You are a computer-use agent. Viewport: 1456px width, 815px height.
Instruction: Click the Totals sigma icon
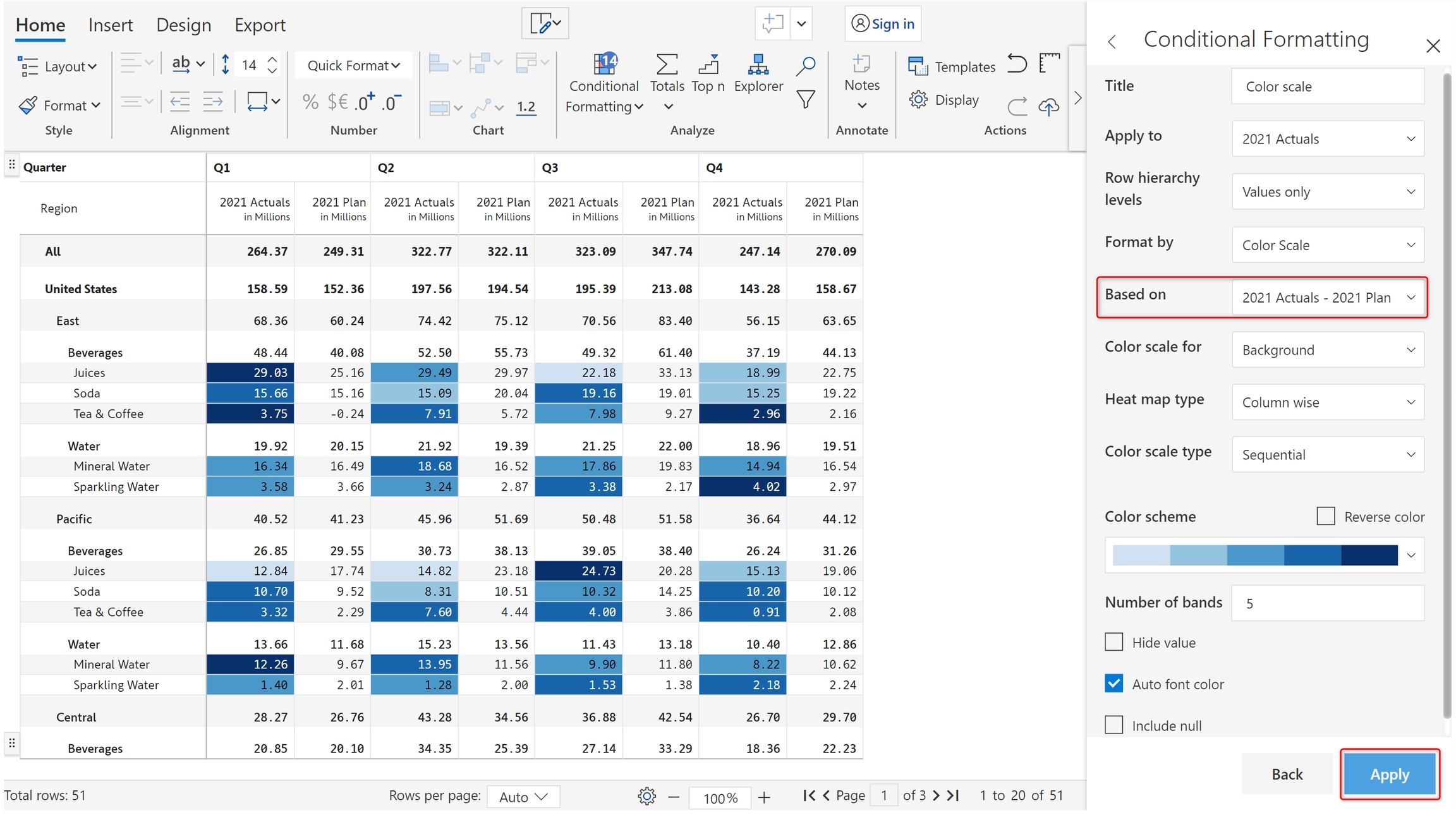(667, 64)
